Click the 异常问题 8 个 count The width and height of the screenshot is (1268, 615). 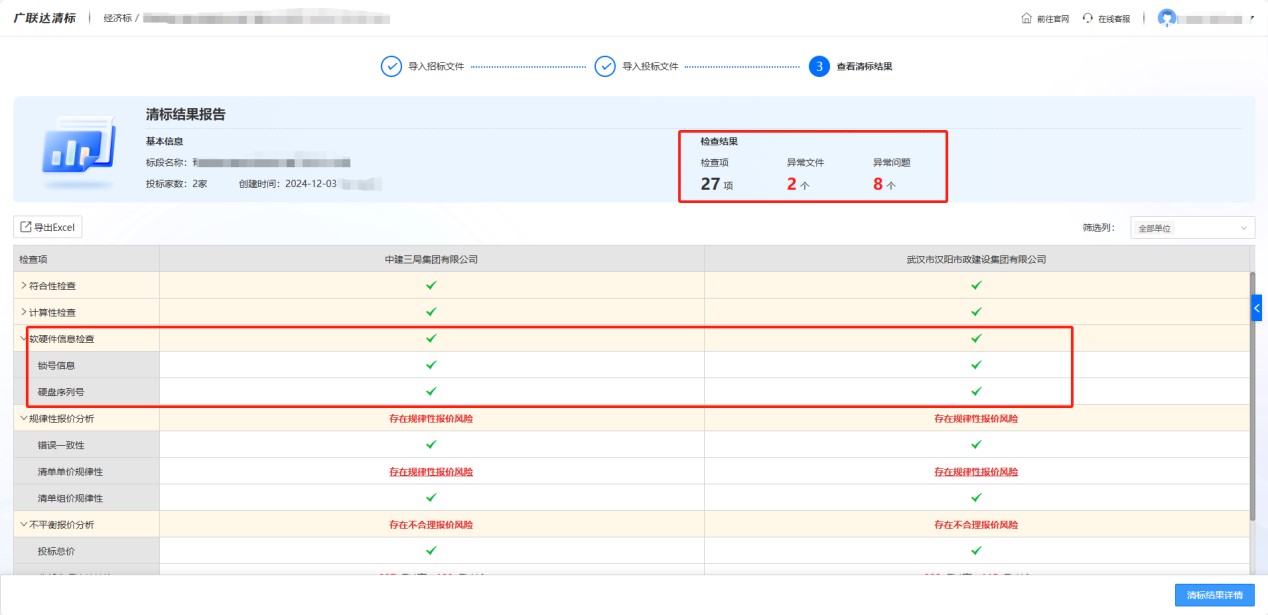(x=884, y=184)
